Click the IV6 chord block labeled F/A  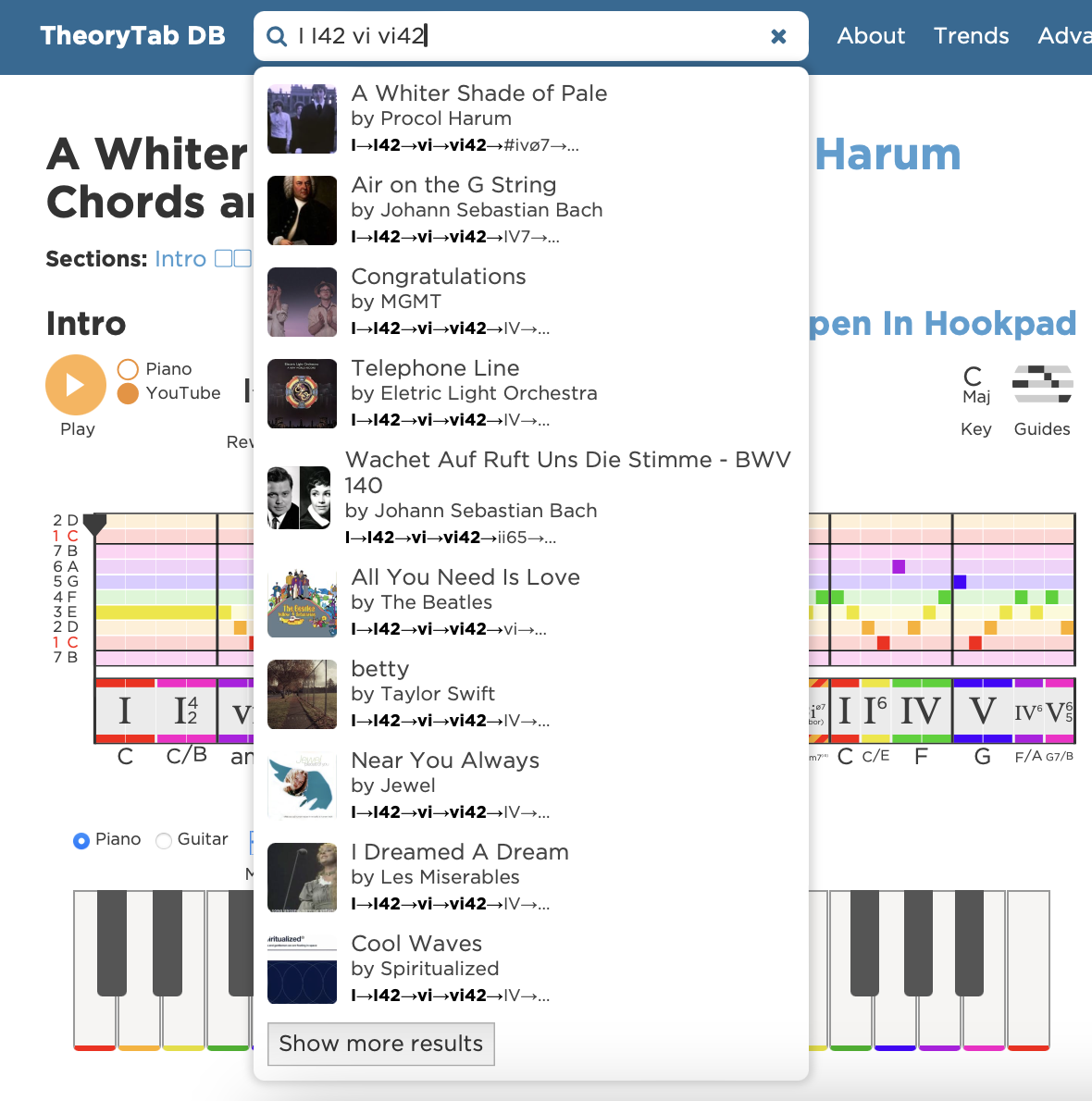1028,711
